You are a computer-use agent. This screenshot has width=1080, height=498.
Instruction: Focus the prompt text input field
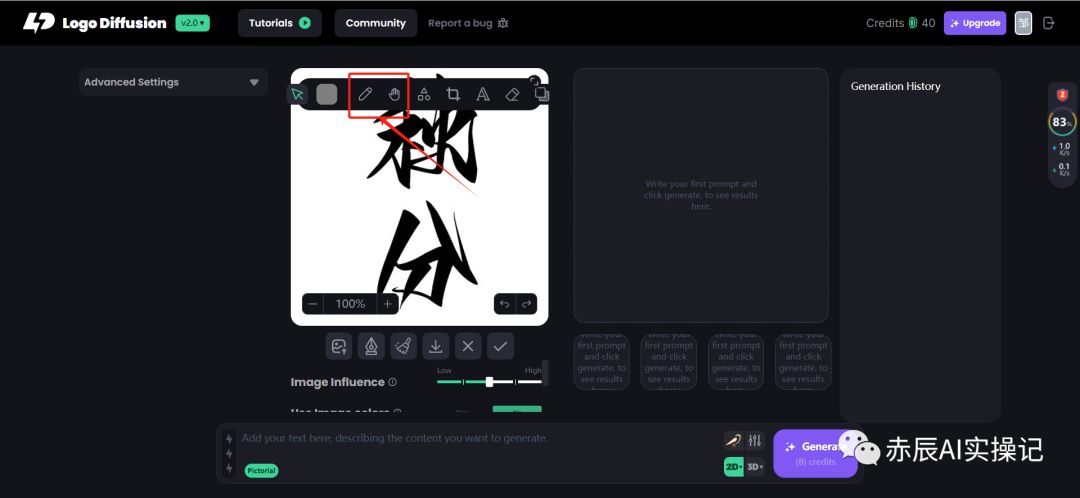click(479, 438)
